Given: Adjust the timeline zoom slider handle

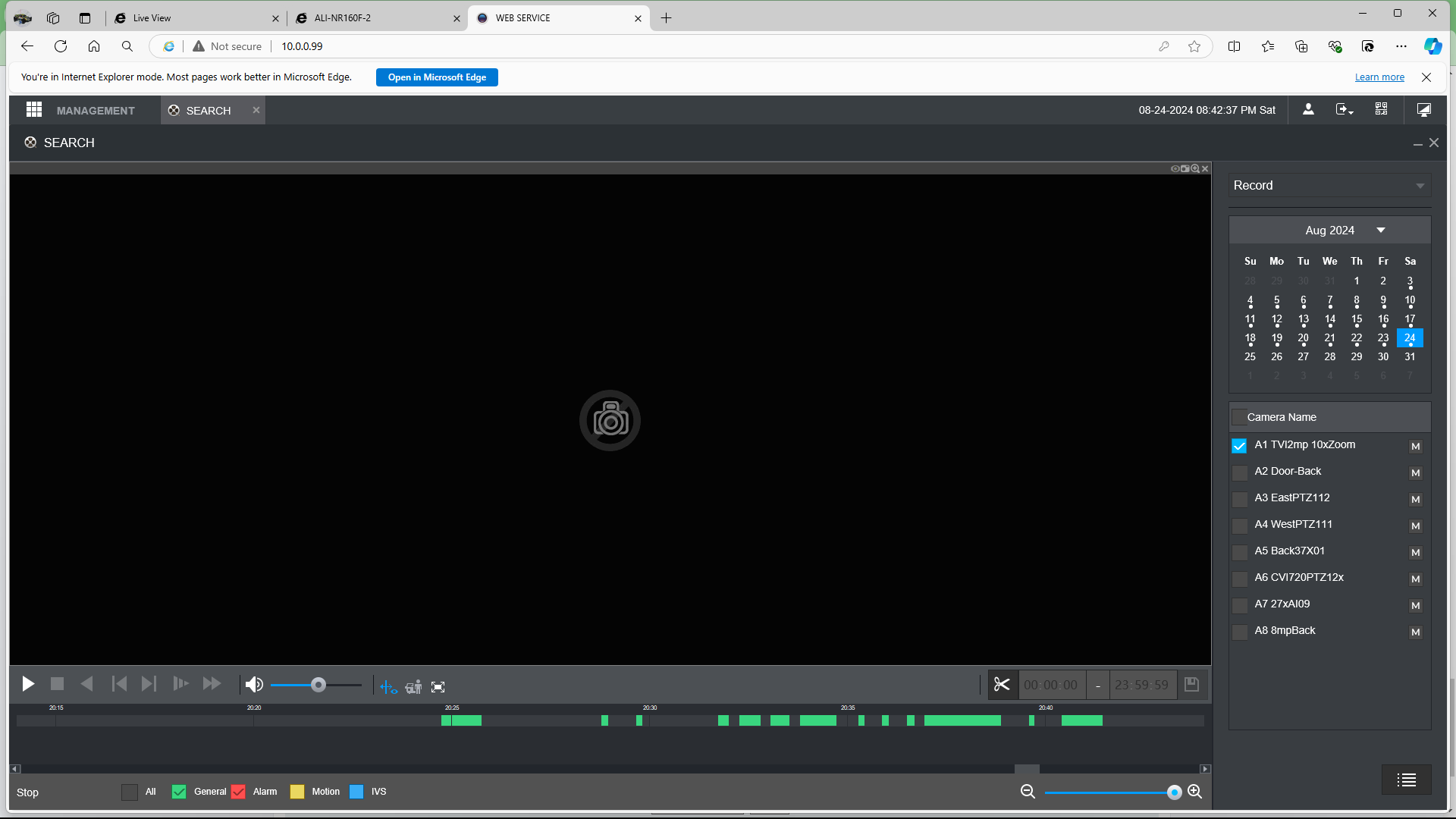Looking at the screenshot, I should [x=1174, y=792].
